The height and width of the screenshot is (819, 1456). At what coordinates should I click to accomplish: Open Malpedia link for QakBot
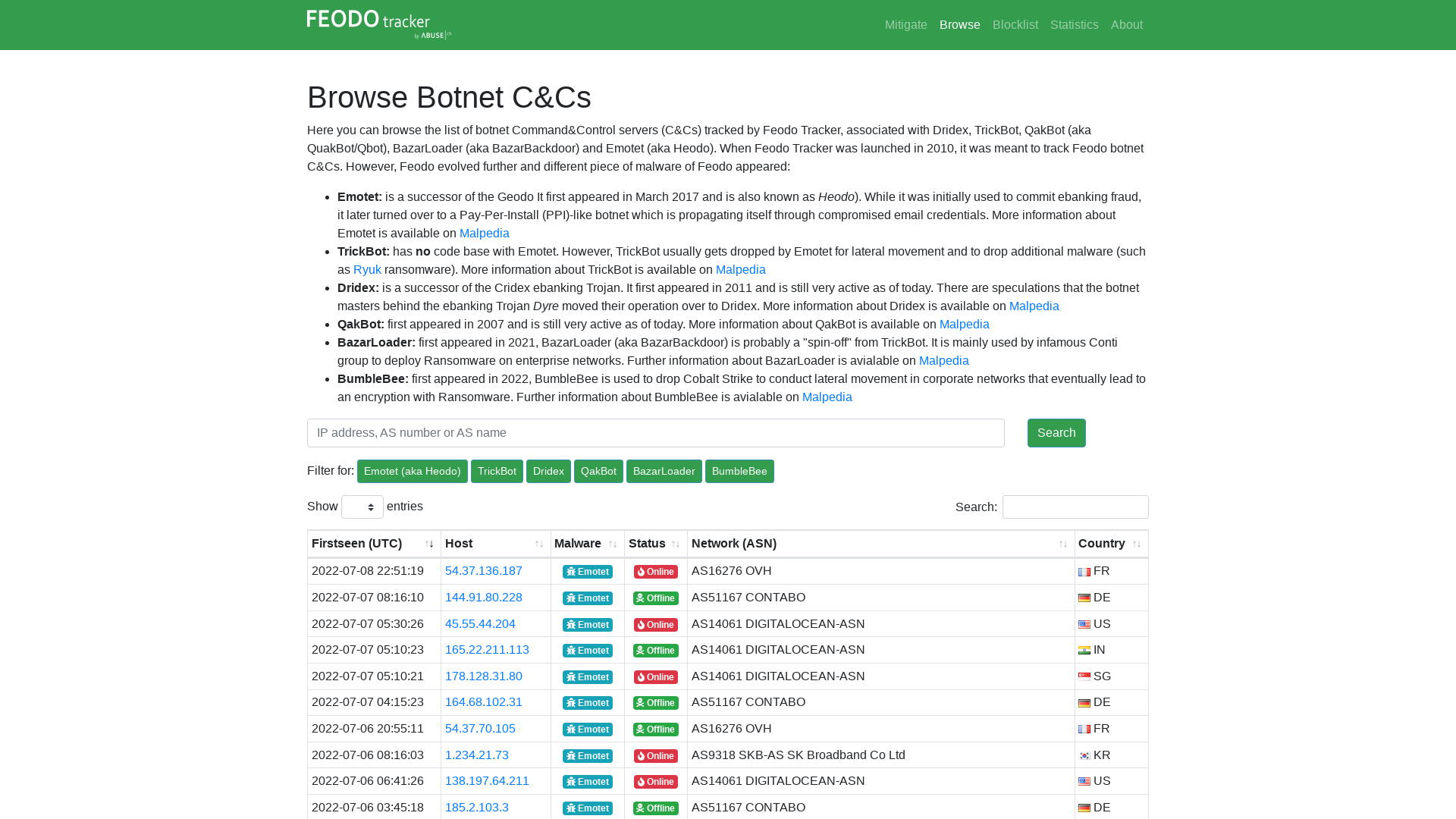point(964,325)
